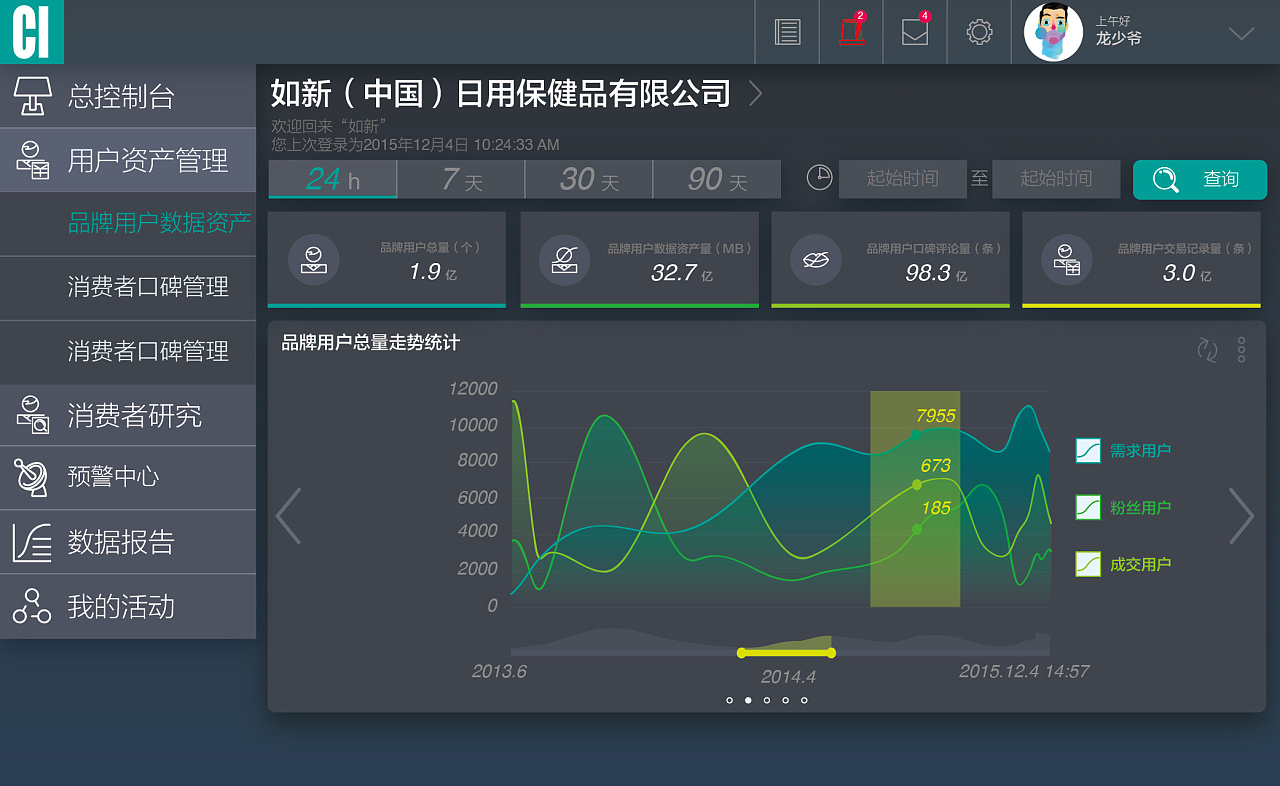
Task: Open 用户资产管理 menu item
Action: pyautogui.click(x=128, y=160)
